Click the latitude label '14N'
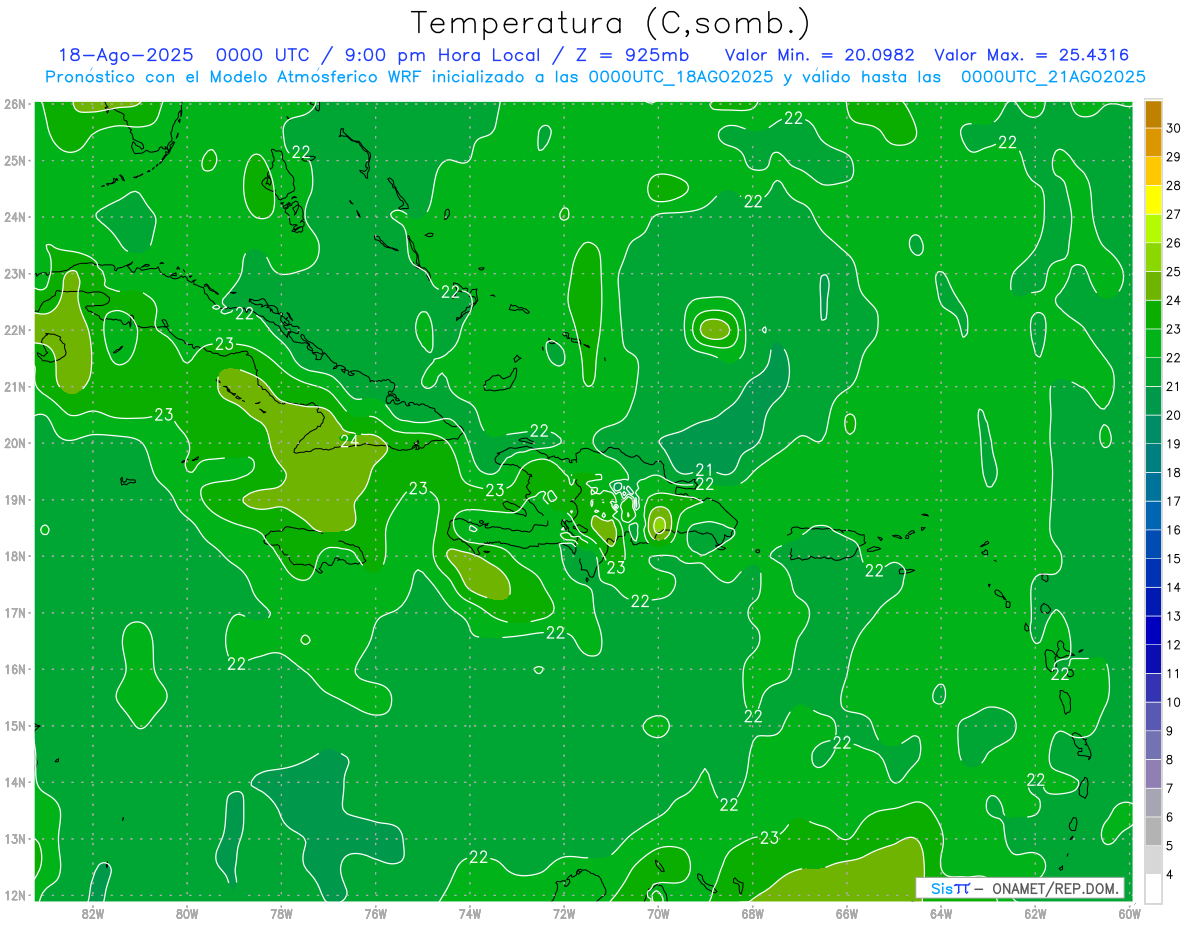This screenshot has height=927, width=1200. pos(15,782)
